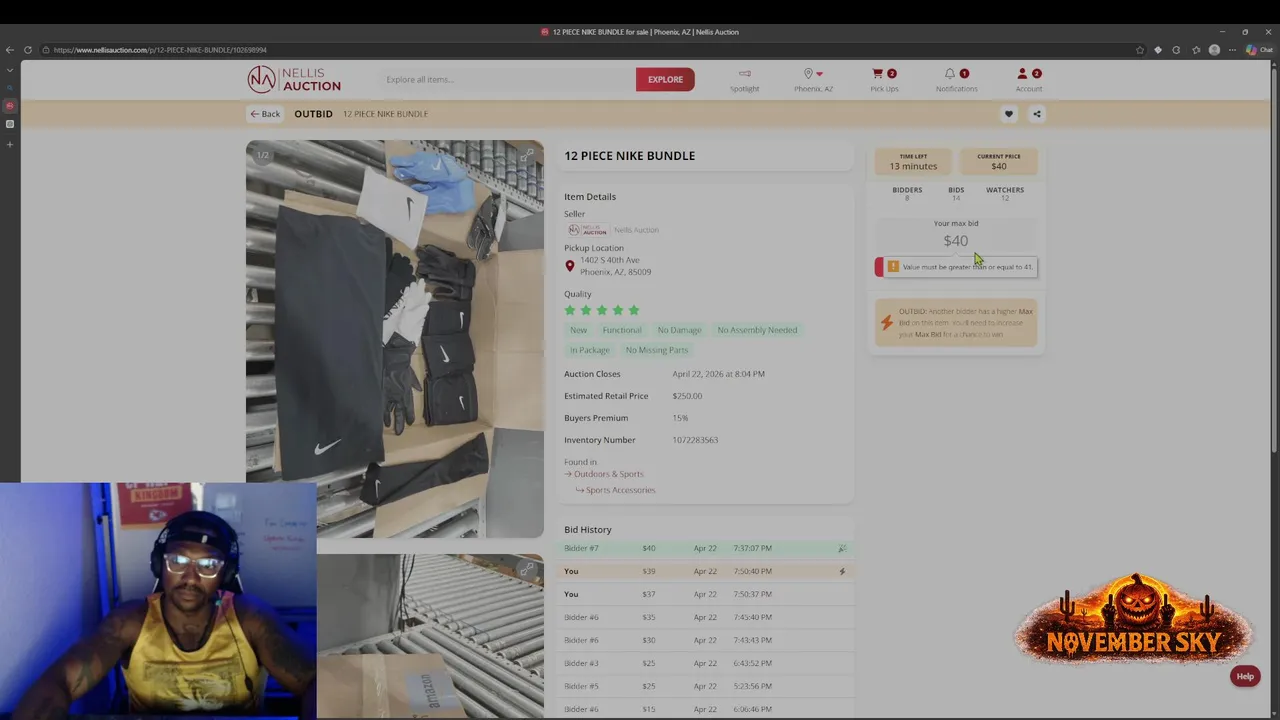The height and width of the screenshot is (720, 1280).
Task: Click the Watchers count
Action: click(x=1005, y=194)
